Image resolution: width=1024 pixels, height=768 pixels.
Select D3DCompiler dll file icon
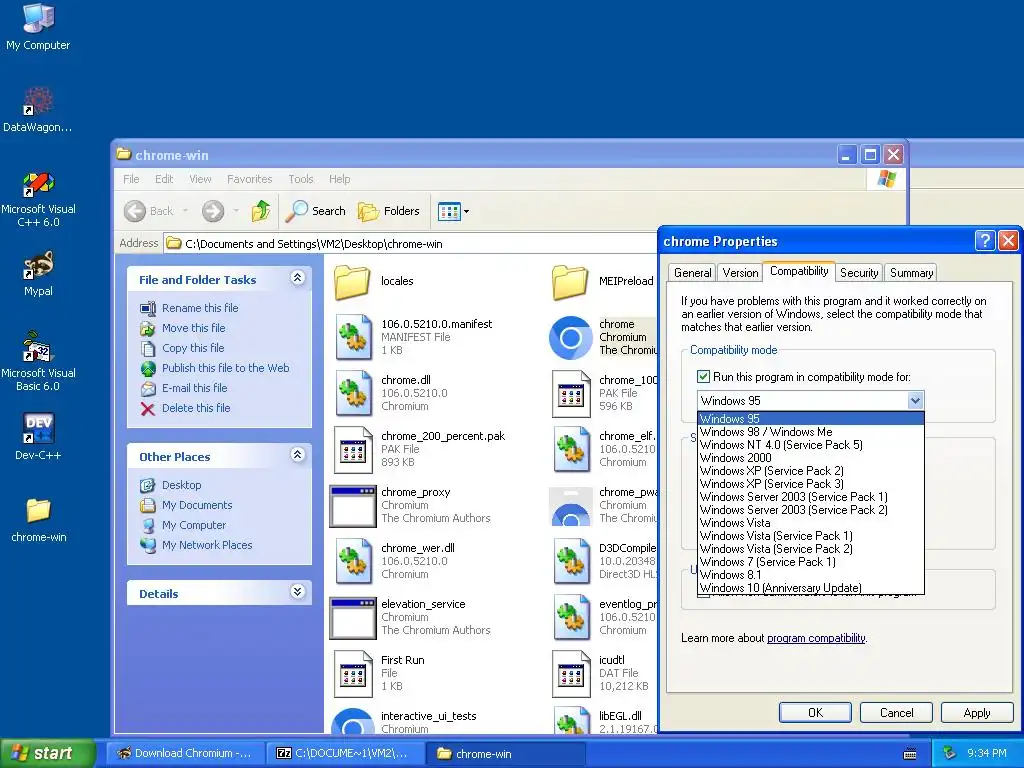click(x=571, y=562)
